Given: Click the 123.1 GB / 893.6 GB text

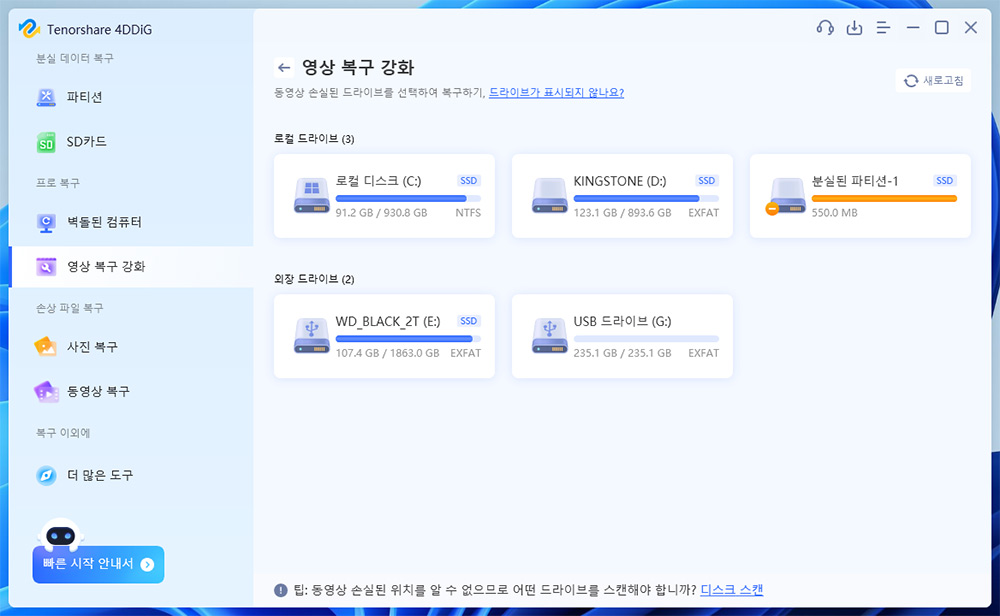Looking at the screenshot, I should [x=622, y=213].
